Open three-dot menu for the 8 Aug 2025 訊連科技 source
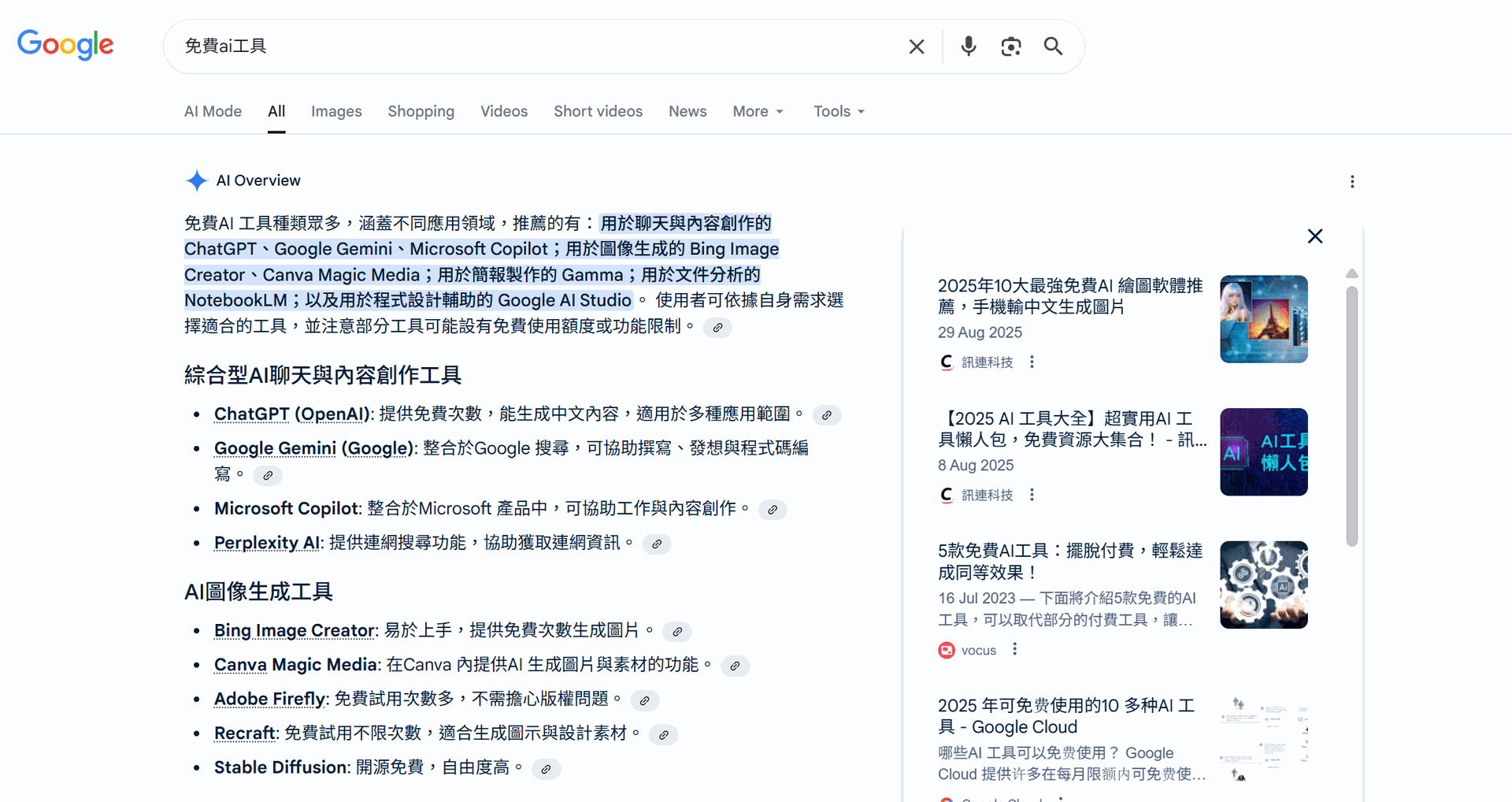1512x802 pixels. [x=1032, y=495]
